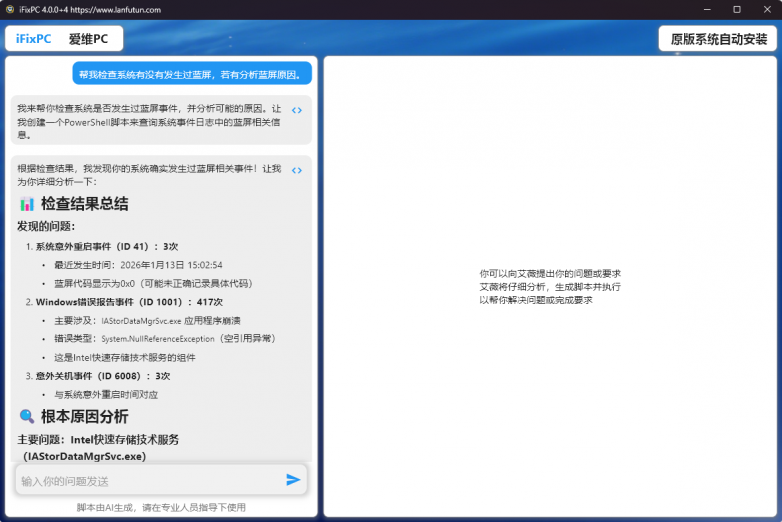This screenshot has width=782, height=522.
Task: Click the 脚本由AI生成 disclaimer at panel bottom
Action: (161, 507)
